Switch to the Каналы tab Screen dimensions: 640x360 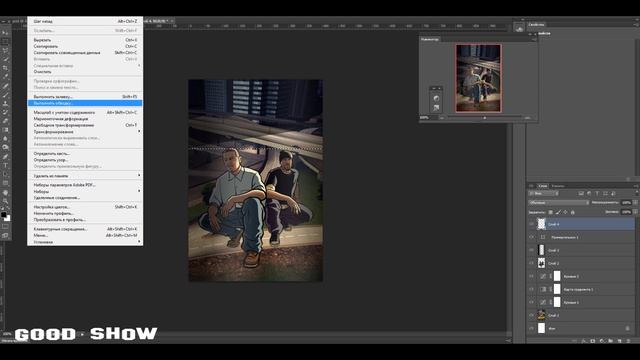coord(558,186)
